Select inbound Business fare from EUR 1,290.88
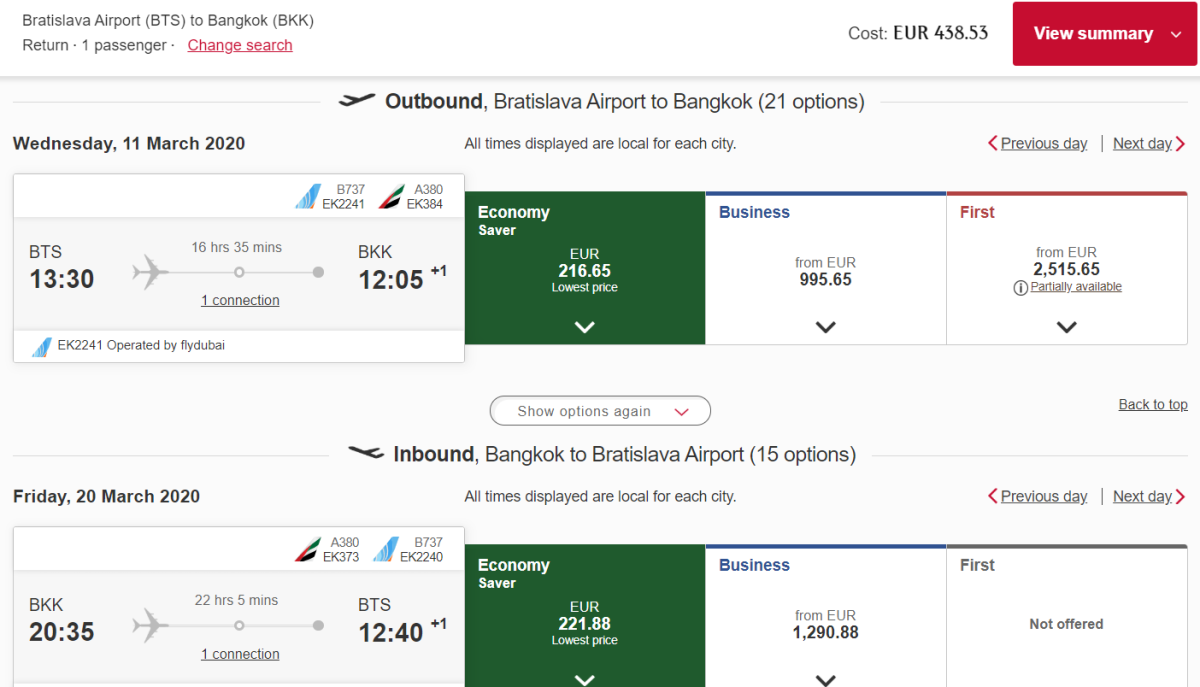The image size is (1200, 687). (x=825, y=624)
